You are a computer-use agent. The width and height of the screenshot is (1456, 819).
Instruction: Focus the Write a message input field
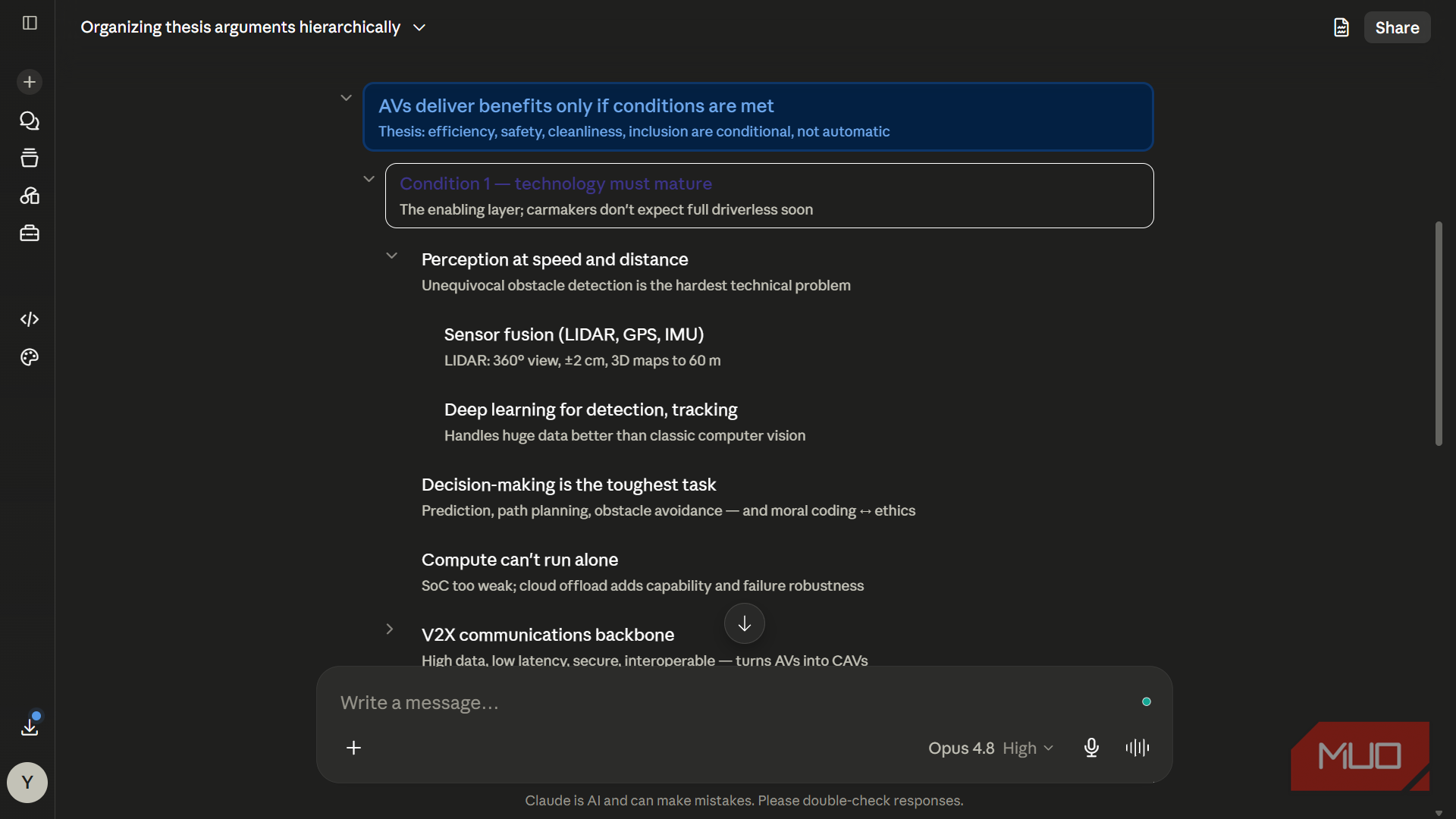(736, 703)
